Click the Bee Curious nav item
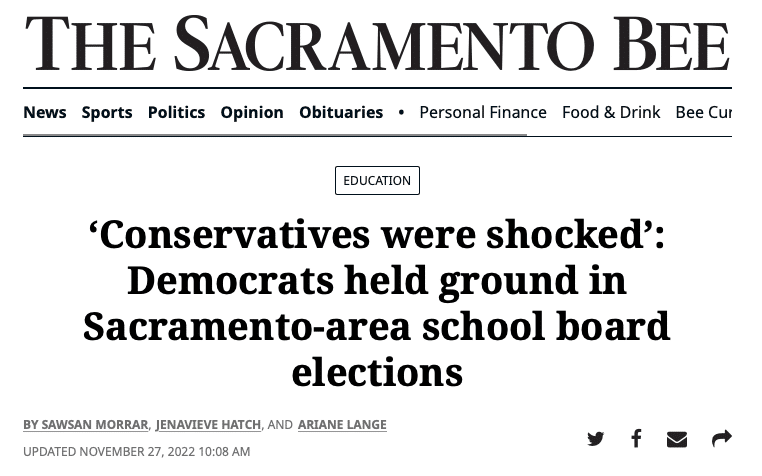 click(x=704, y=112)
